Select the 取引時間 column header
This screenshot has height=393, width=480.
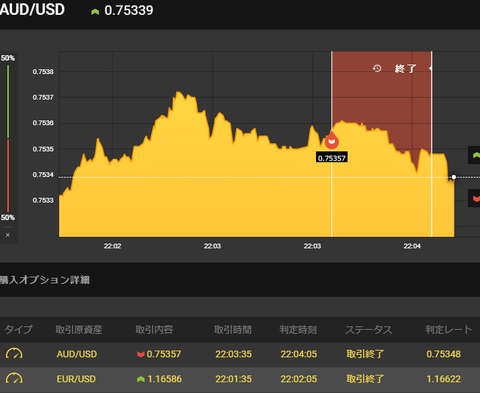[233, 330]
